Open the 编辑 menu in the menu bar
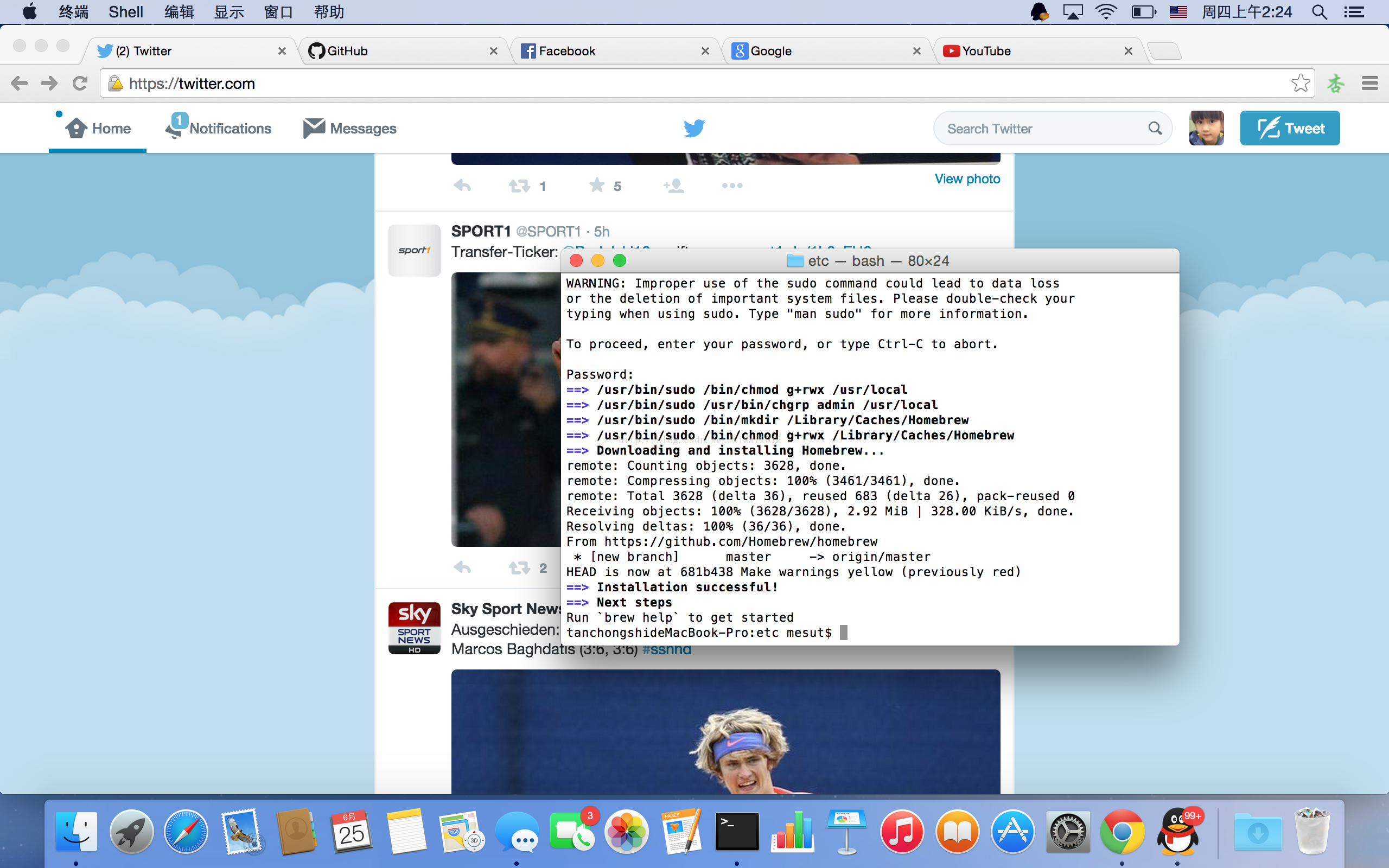This screenshot has width=1389, height=868. pyautogui.click(x=179, y=12)
